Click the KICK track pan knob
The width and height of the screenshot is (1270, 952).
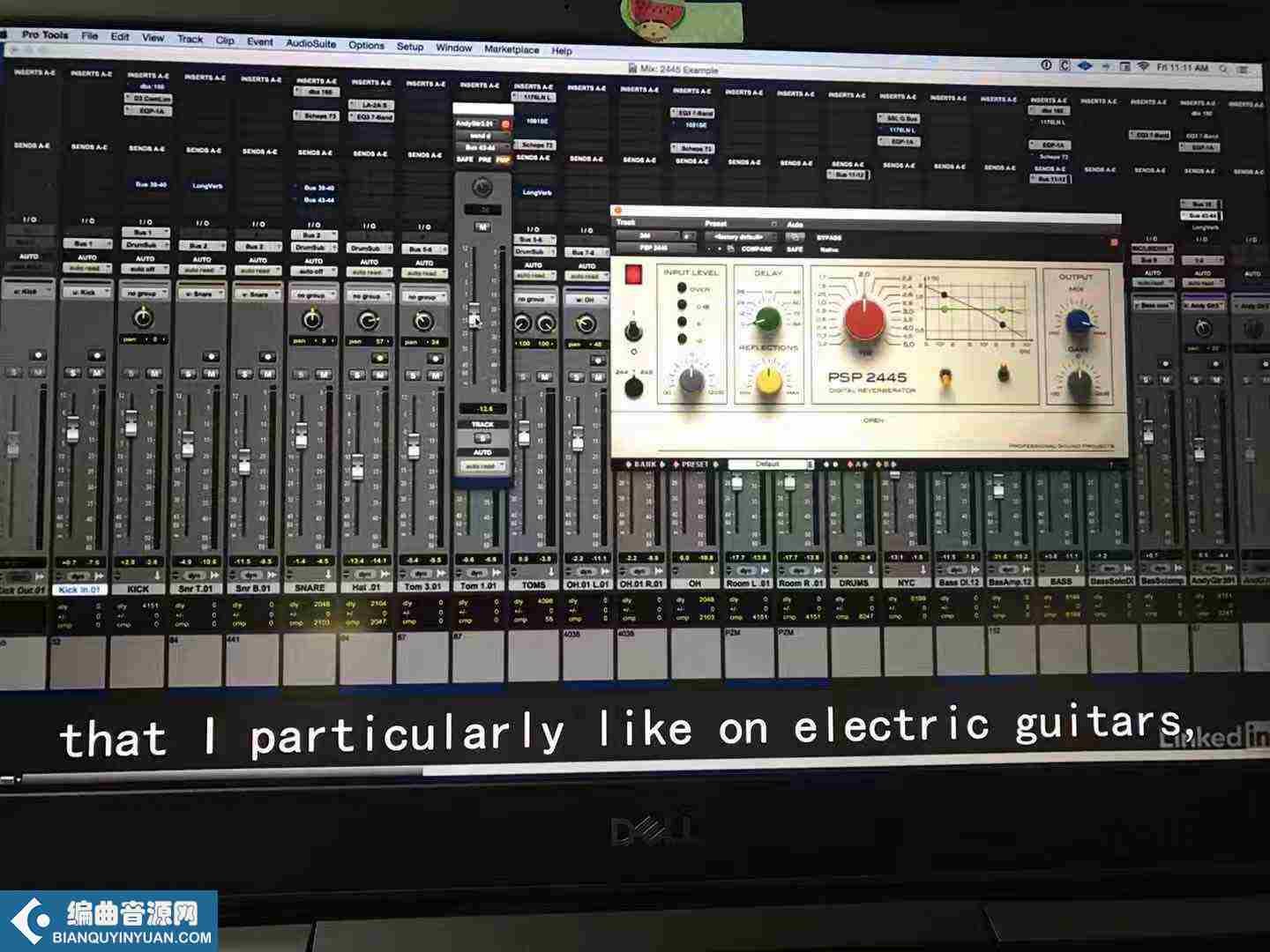(142, 317)
